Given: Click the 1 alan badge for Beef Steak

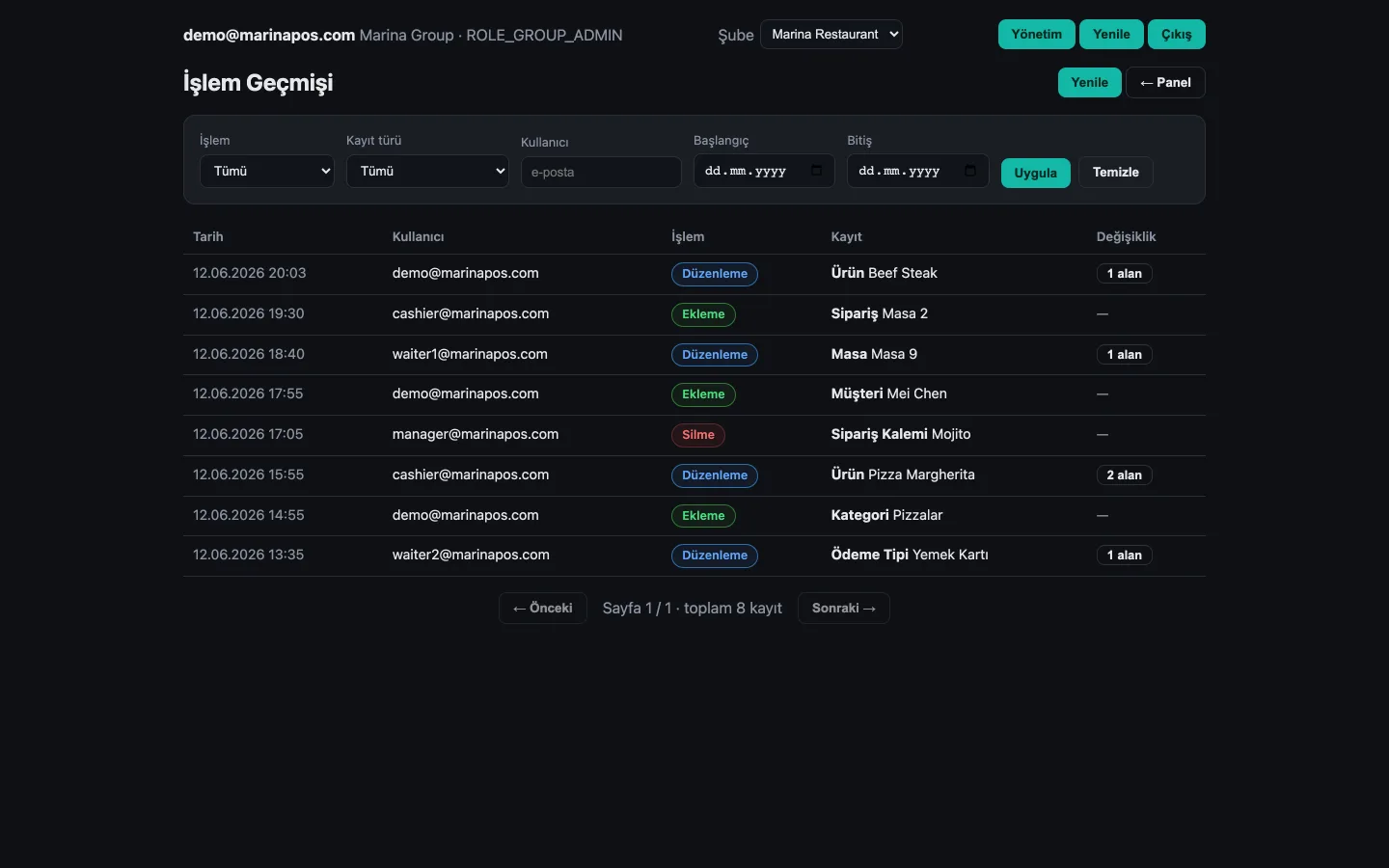Looking at the screenshot, I should point(1125,274).
